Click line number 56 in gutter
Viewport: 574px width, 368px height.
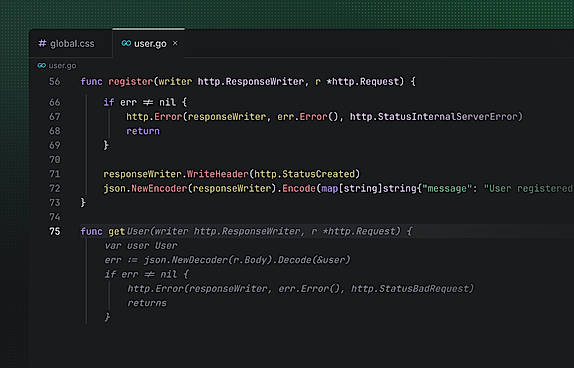coord(55,81)
